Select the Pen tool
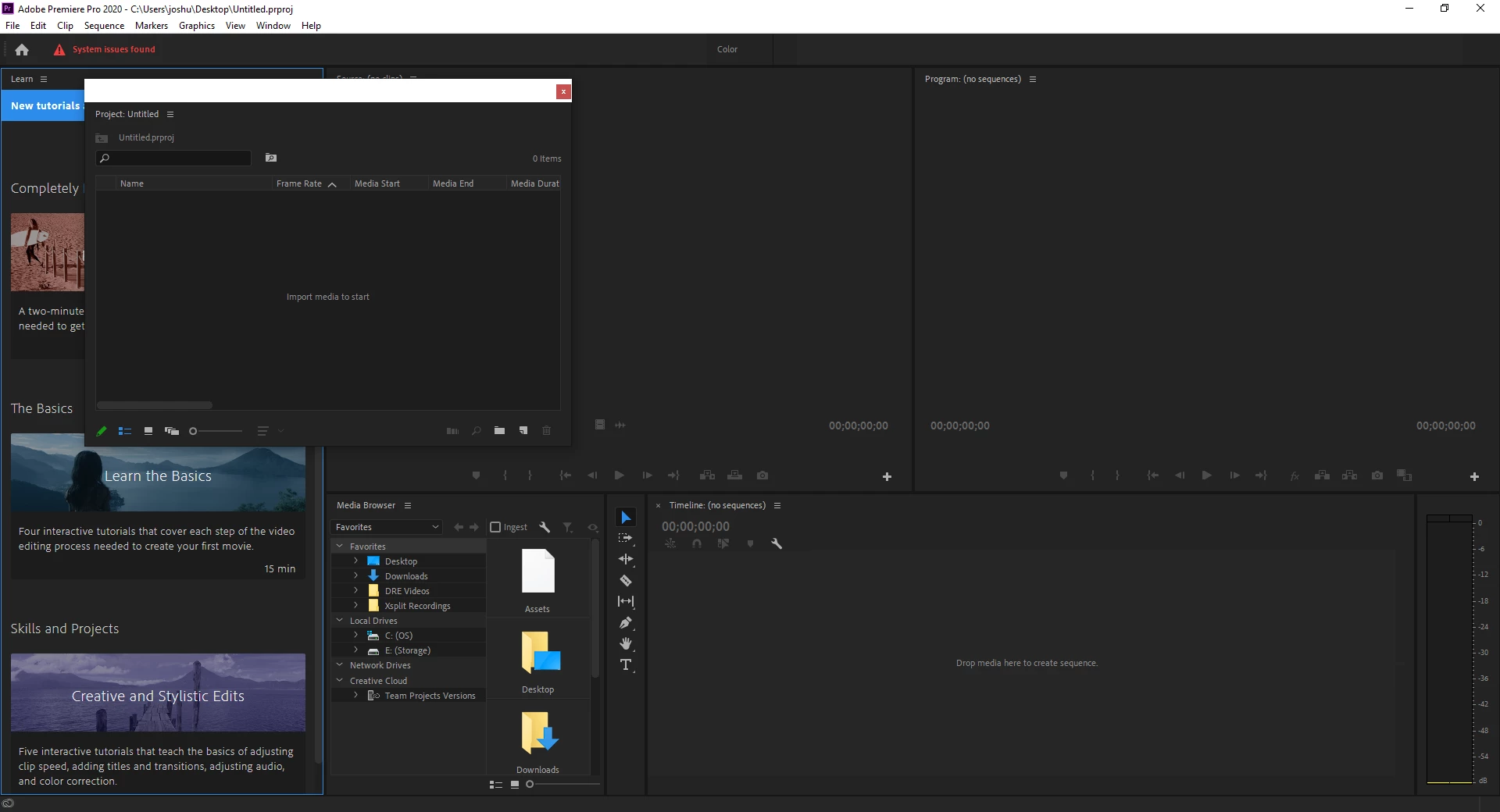1500x812 pixels. [x=626, y=622]
